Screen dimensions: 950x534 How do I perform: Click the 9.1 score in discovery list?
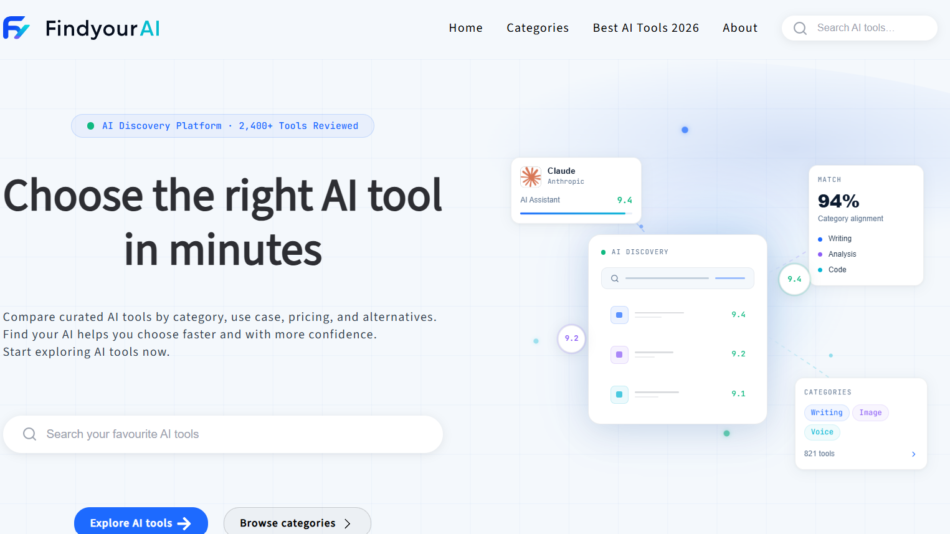tap(738, 394)
